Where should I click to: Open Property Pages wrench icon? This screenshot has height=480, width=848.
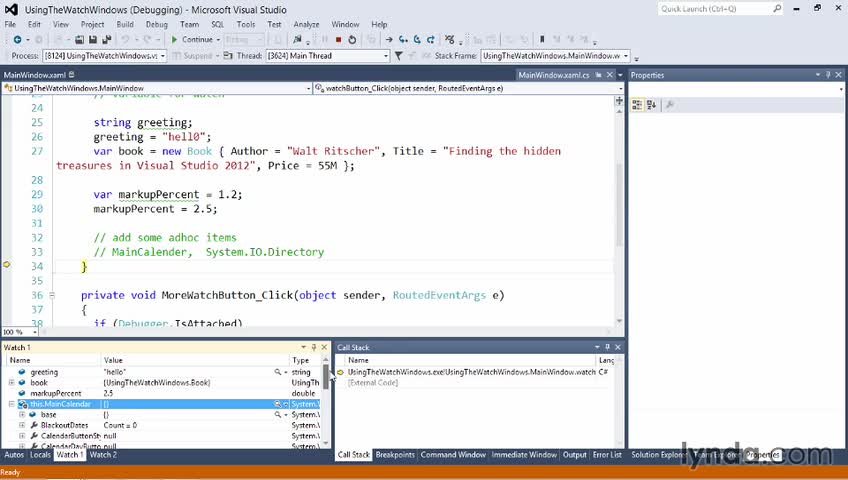click(670, 105)
